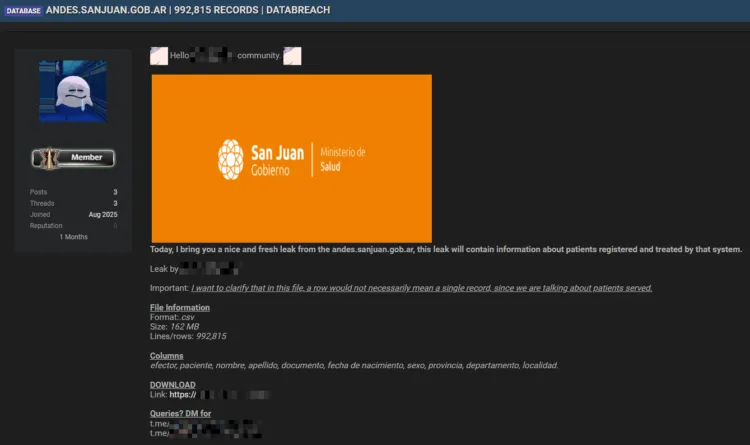Click the blurred 'Leak by' author name

209,269
